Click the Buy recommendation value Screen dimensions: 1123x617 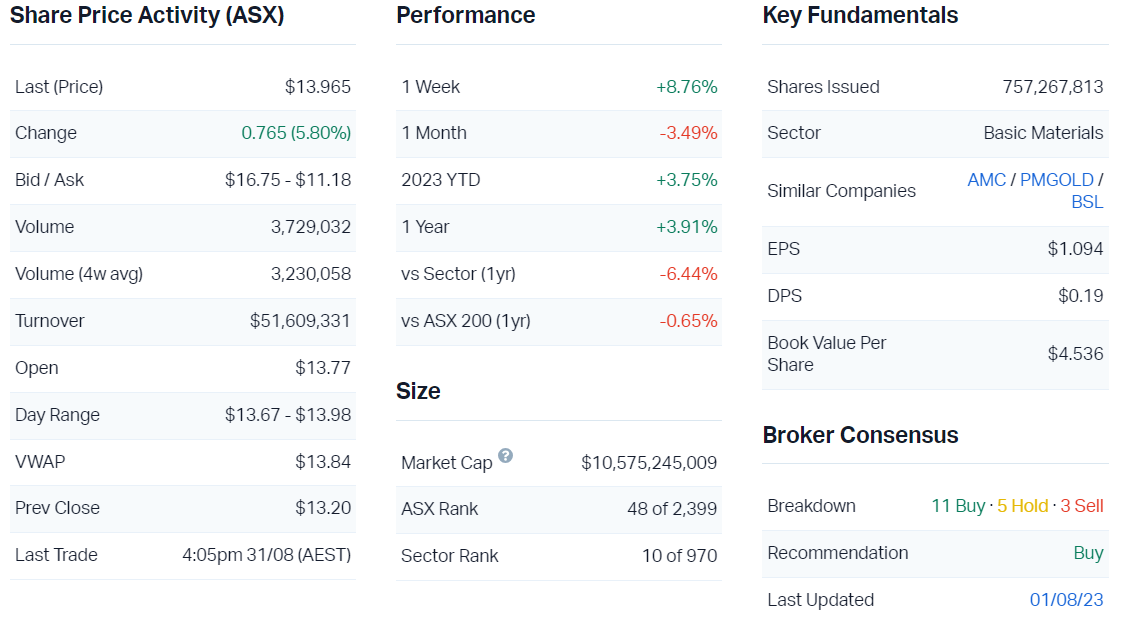(x=1088, y=553)
